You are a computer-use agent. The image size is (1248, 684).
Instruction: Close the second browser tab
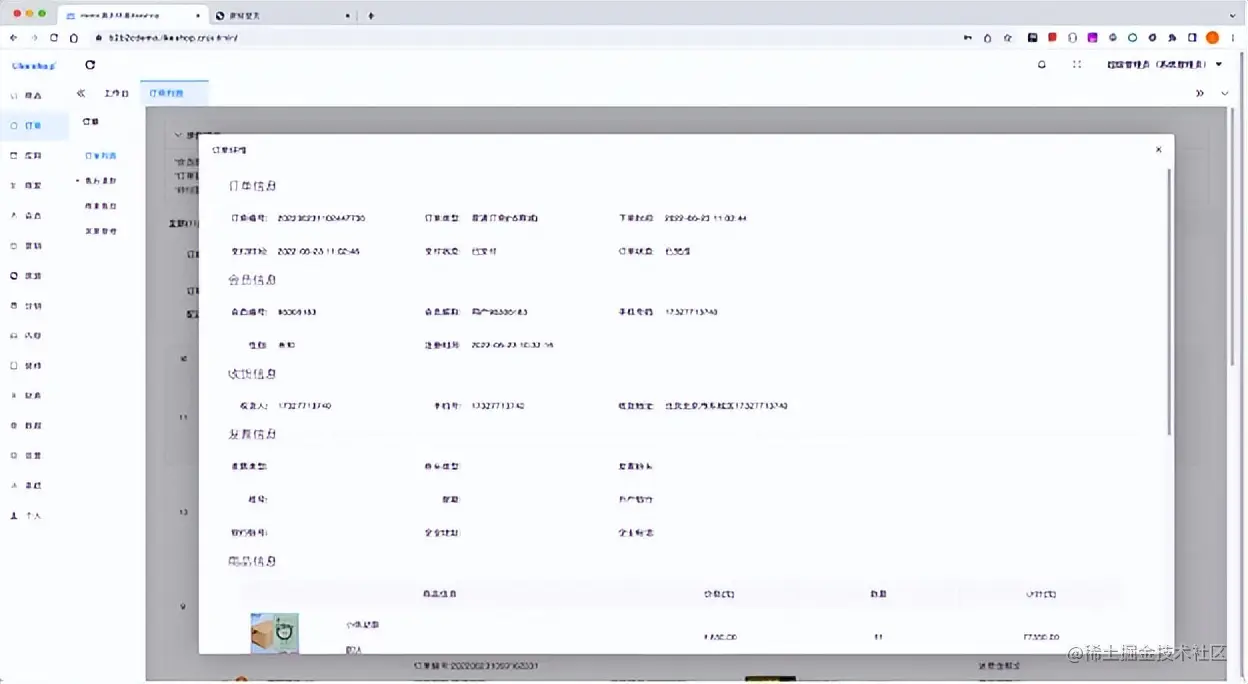point(347,15)
